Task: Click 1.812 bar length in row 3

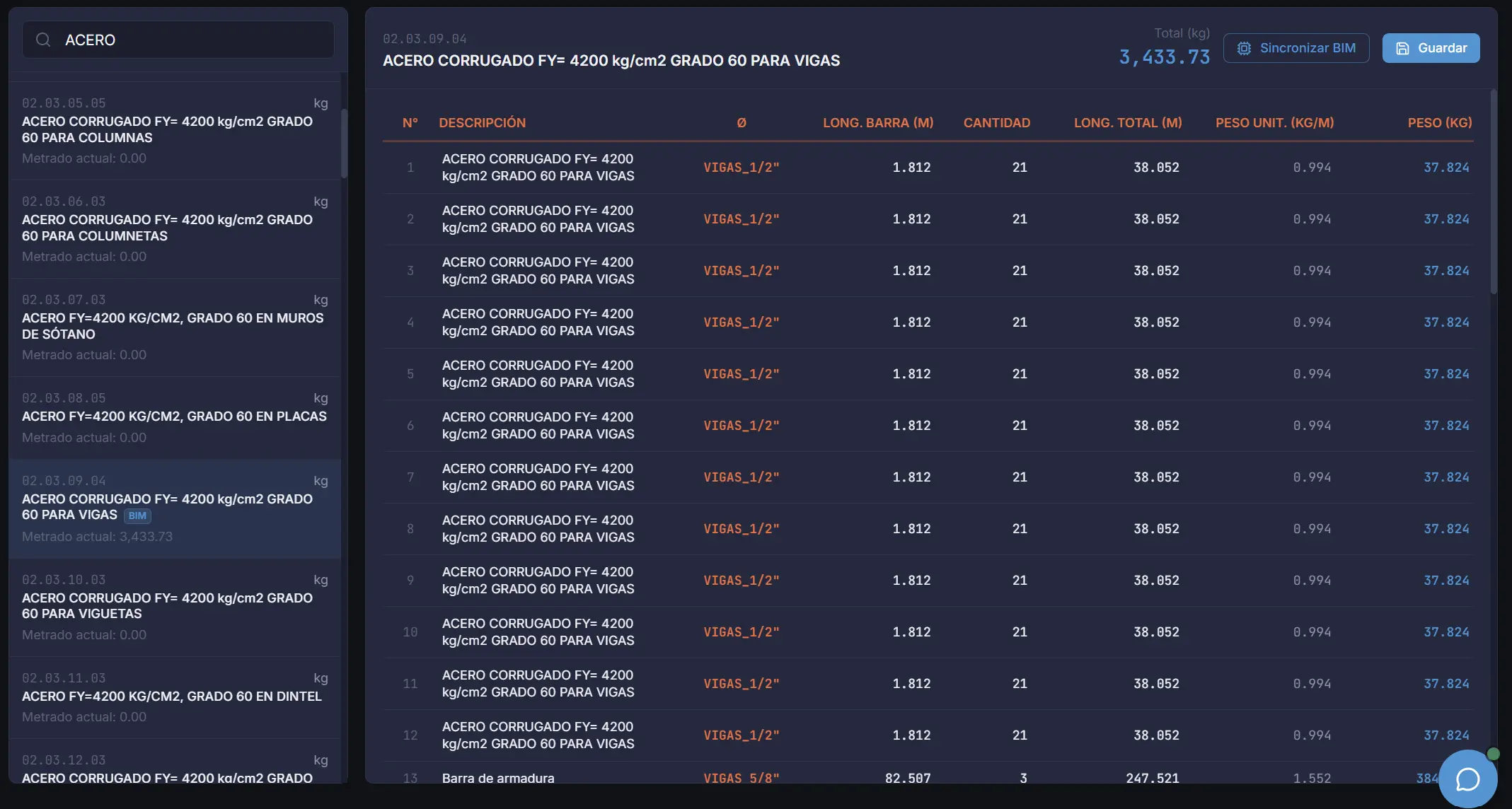Action: pos(911,271)
